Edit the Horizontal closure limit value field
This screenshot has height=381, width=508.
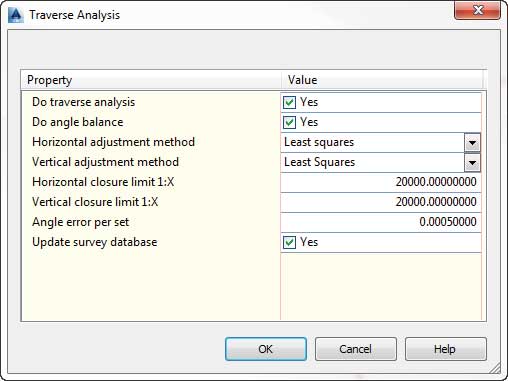point(381,182)
